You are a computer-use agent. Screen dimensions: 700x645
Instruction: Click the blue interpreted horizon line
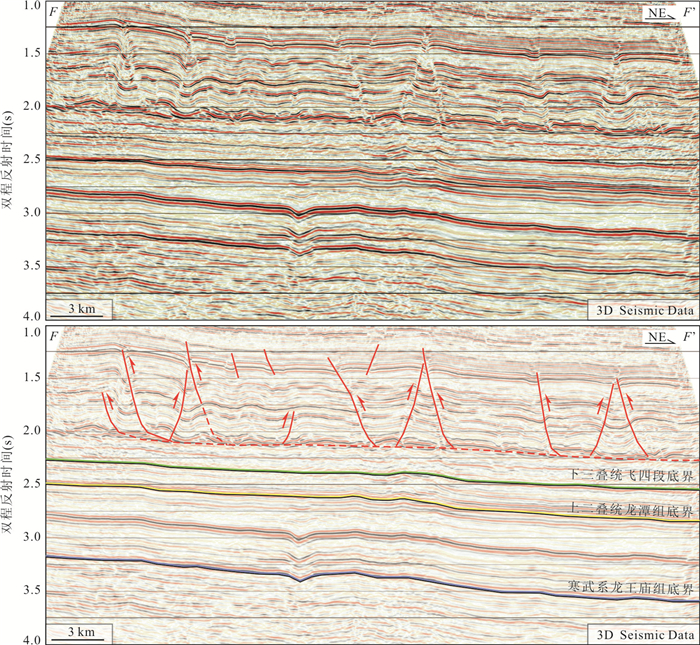click(x=373, y=576)
